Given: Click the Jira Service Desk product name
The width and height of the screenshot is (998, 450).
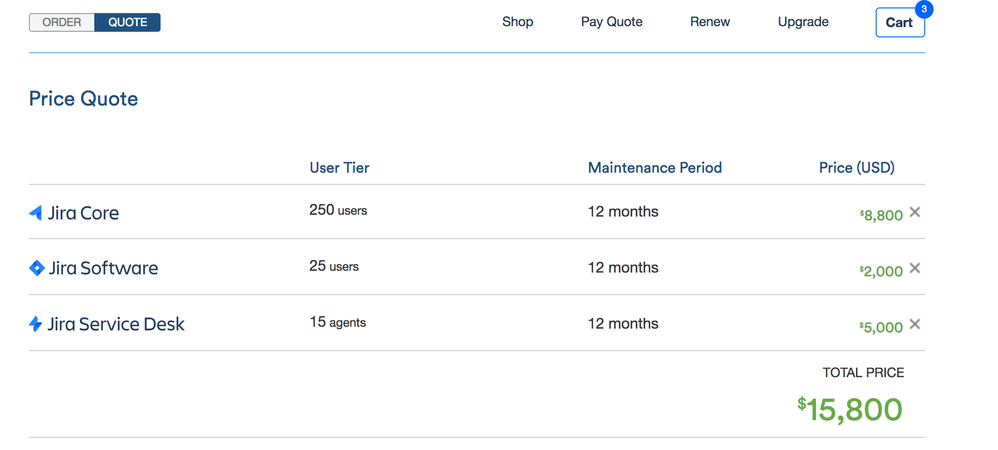Looking at the screenshot, I should pos(116,324).
